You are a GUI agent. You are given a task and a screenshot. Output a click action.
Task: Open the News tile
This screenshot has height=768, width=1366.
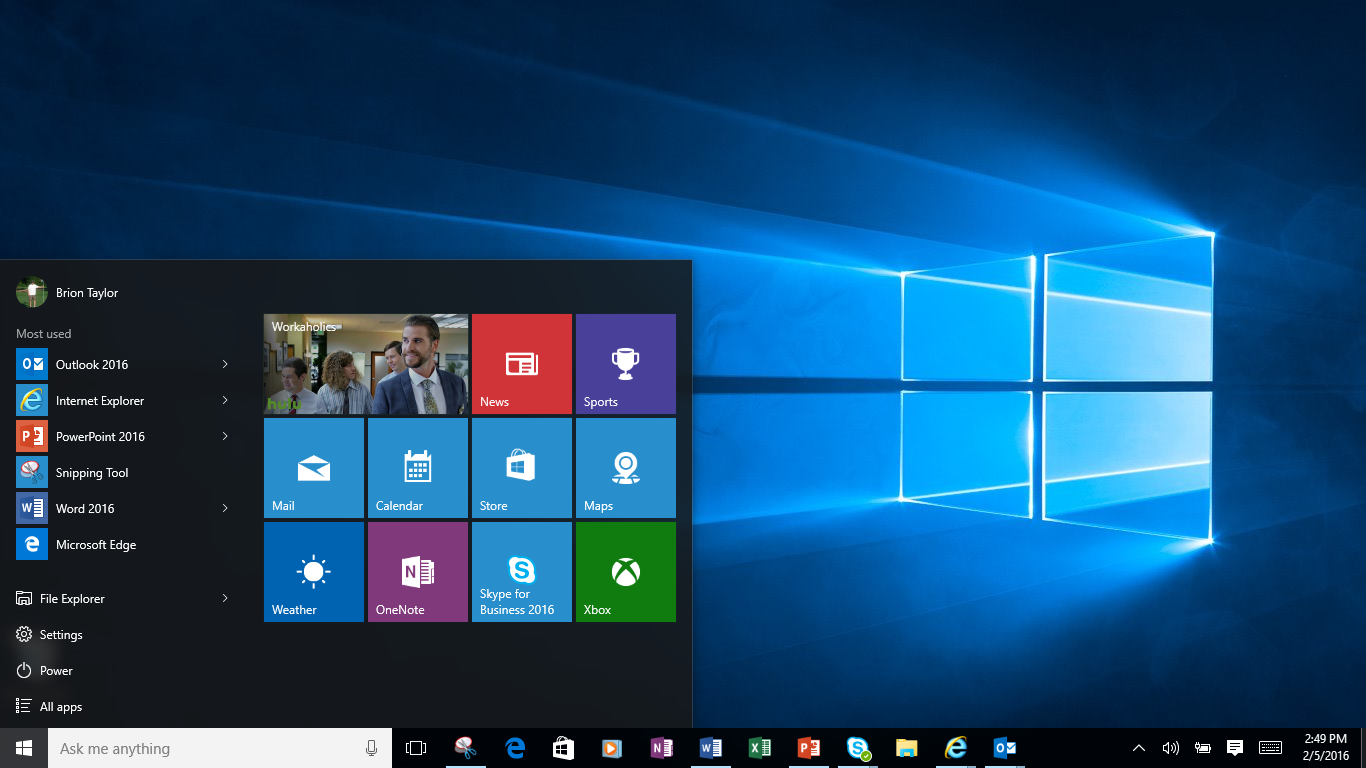pyautogui.click(x=521, y=363)
